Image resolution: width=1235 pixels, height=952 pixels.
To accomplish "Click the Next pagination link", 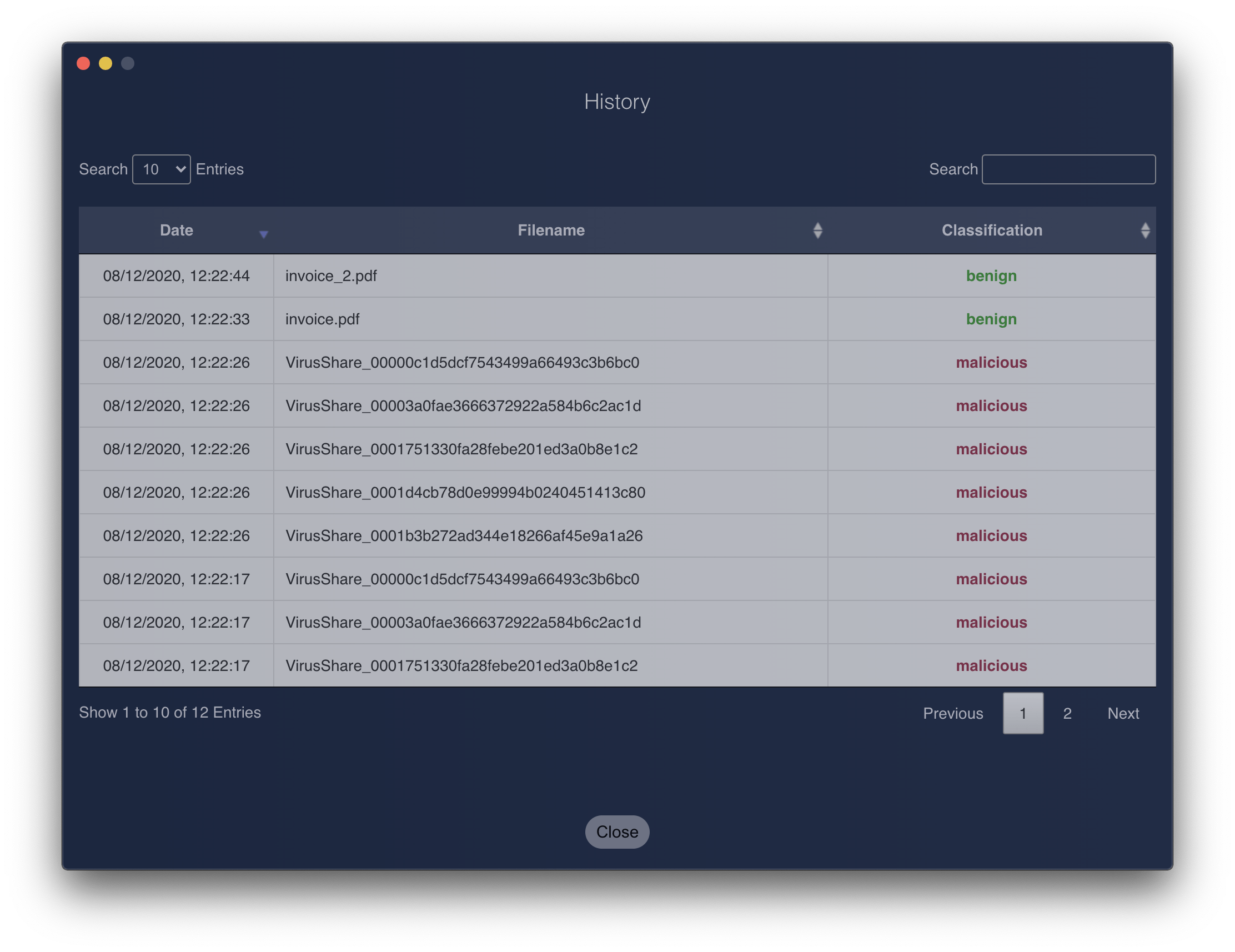I will coord(1123,713).
